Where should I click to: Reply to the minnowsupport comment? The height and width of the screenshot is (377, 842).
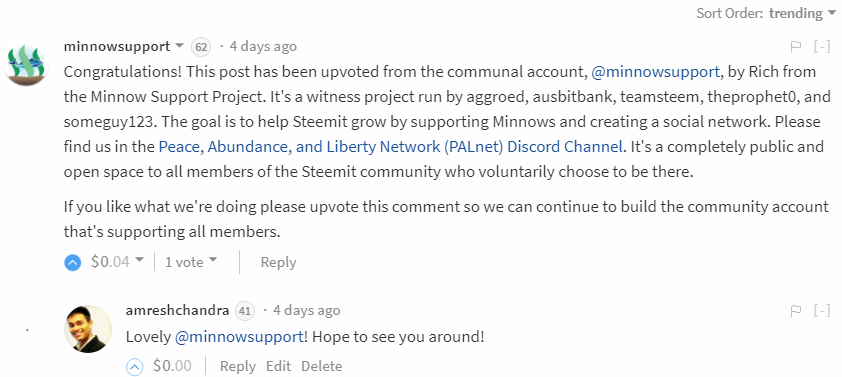278,262
